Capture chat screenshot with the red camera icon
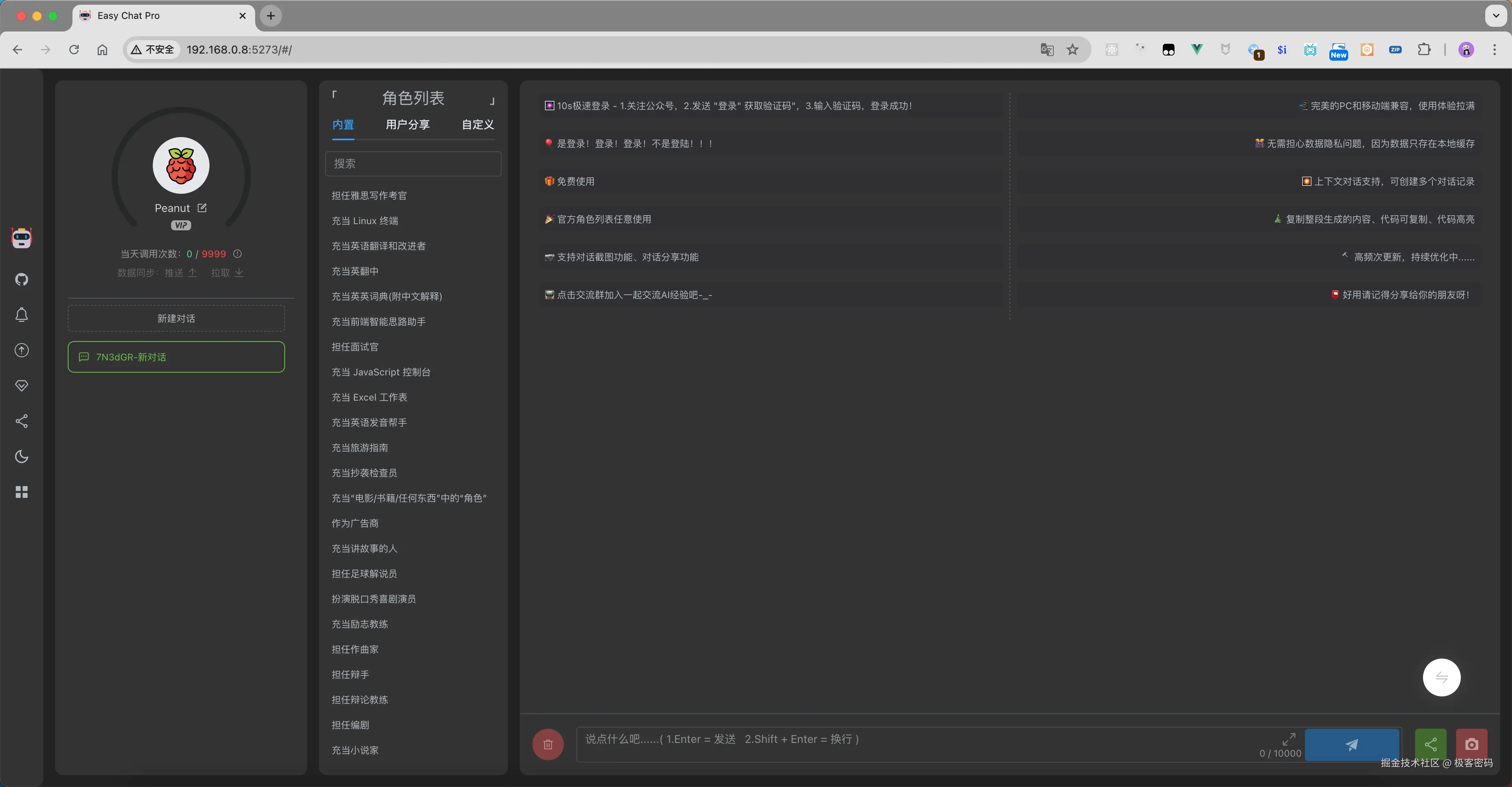The width and height of the screenshot is (1512, 787). 1471,744
